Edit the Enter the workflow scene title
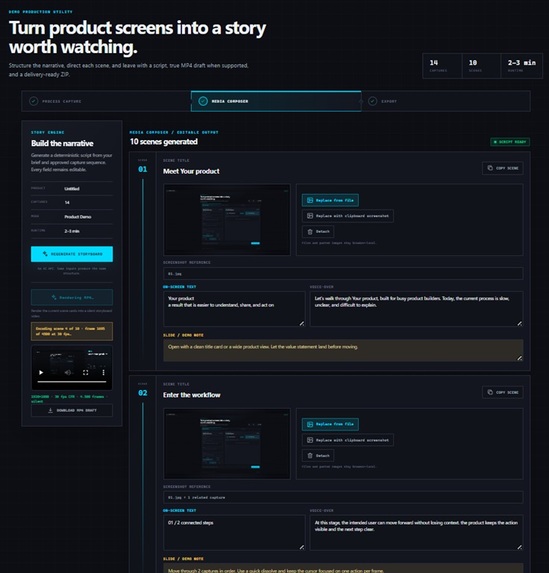 [x=192, y=395]
